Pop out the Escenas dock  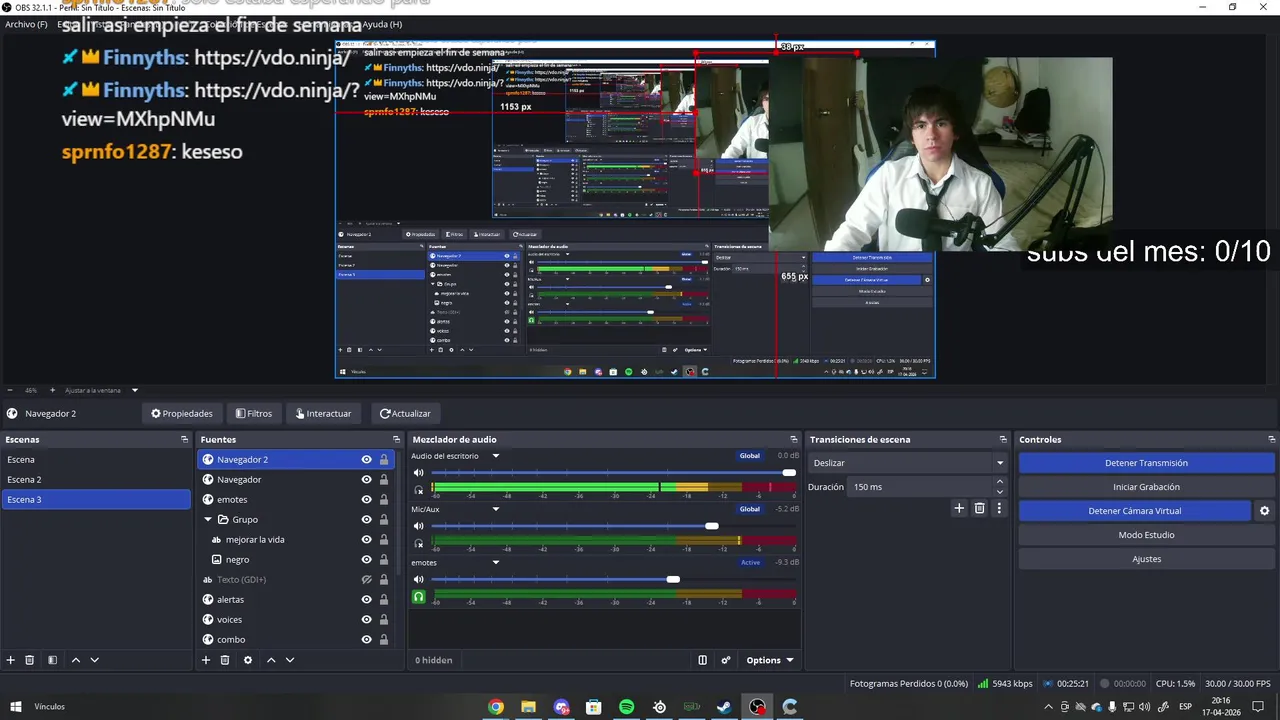184,440
